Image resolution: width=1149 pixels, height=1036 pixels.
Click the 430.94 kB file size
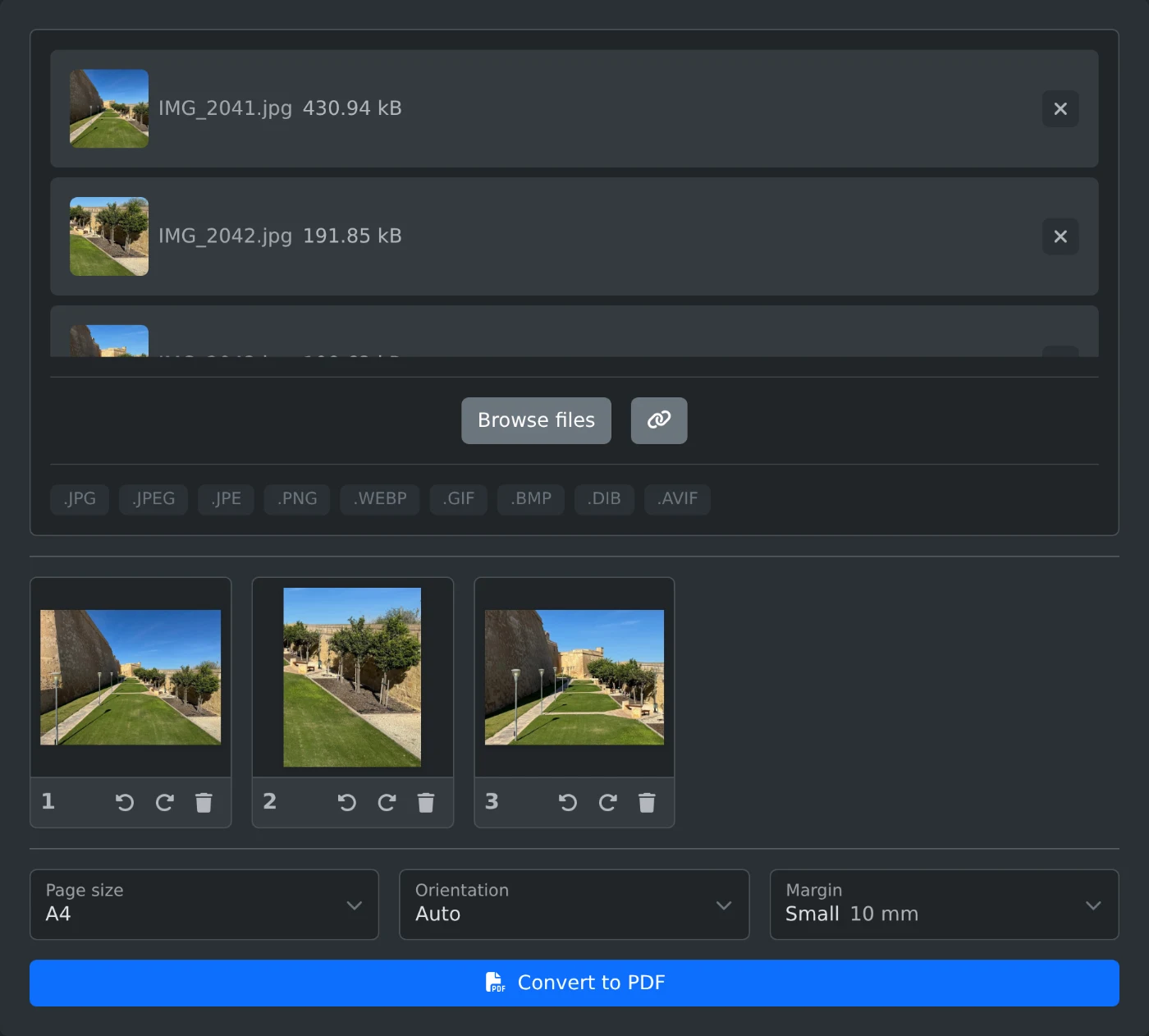pyautogui.click(x=352, y=108)
